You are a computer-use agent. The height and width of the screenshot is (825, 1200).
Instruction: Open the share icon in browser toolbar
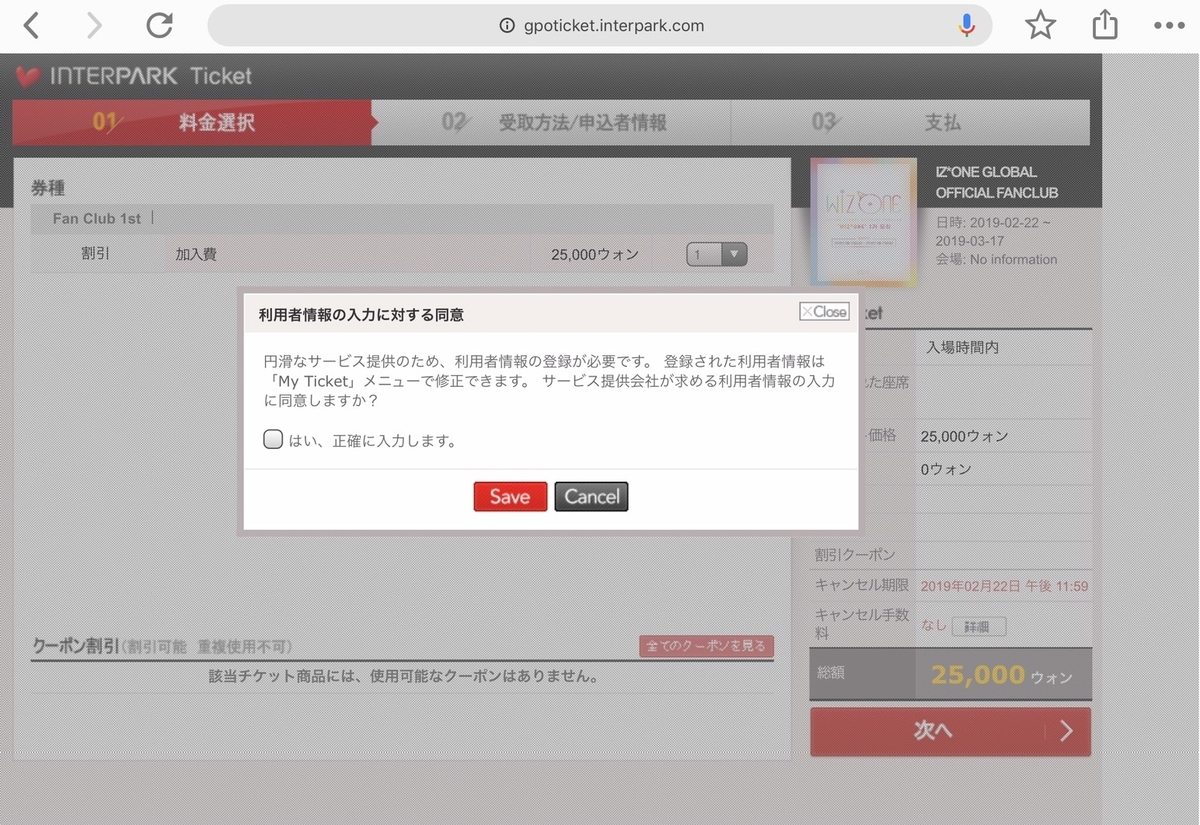1105,25
